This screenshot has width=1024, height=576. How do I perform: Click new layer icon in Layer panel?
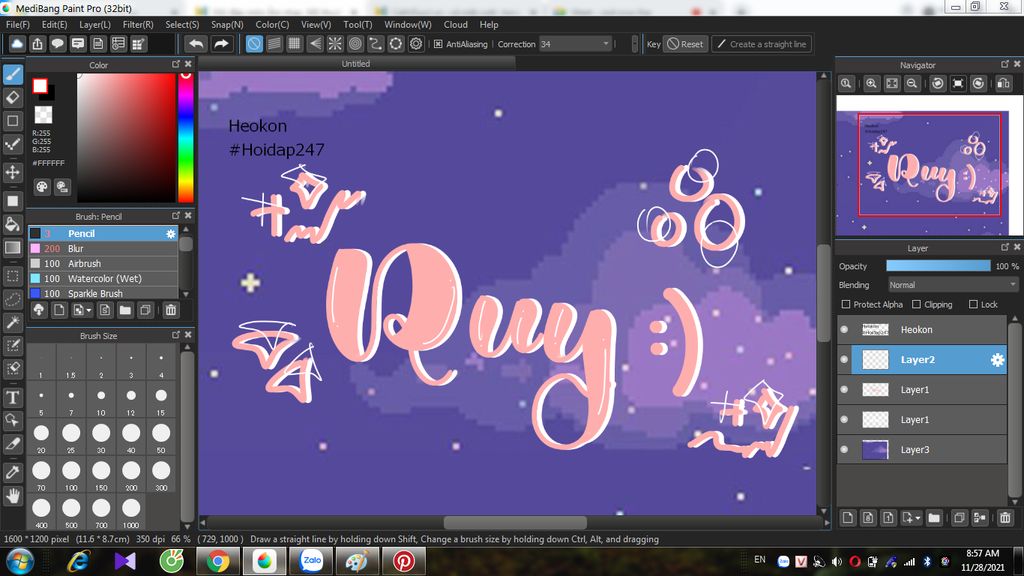[848, 518]
